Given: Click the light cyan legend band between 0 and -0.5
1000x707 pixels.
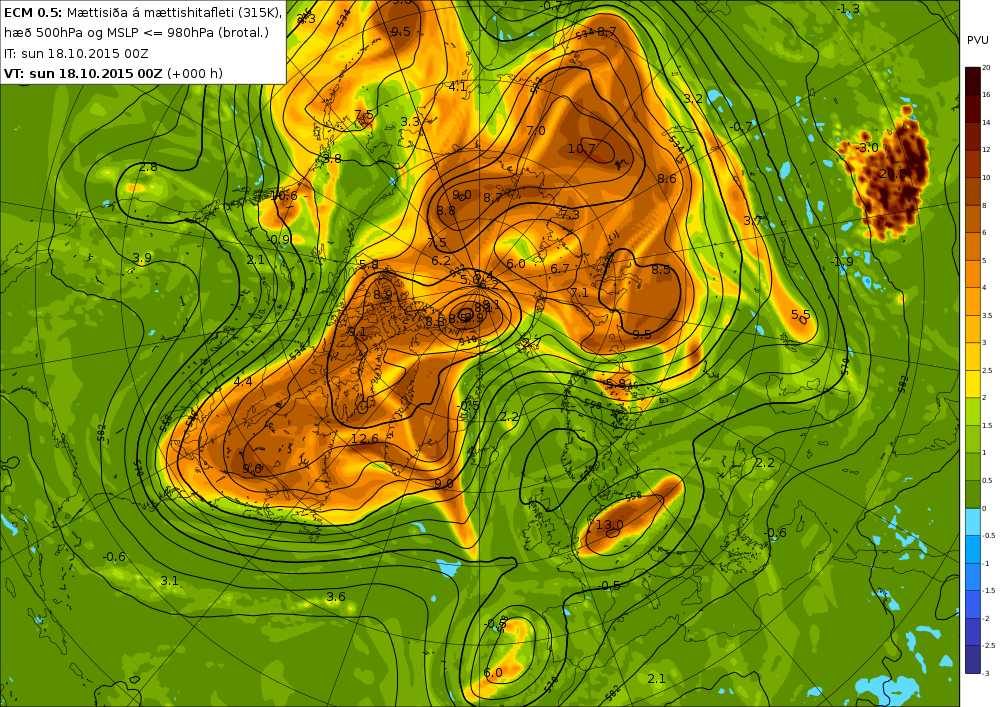Looking at the screenshot, I should 973,522.
